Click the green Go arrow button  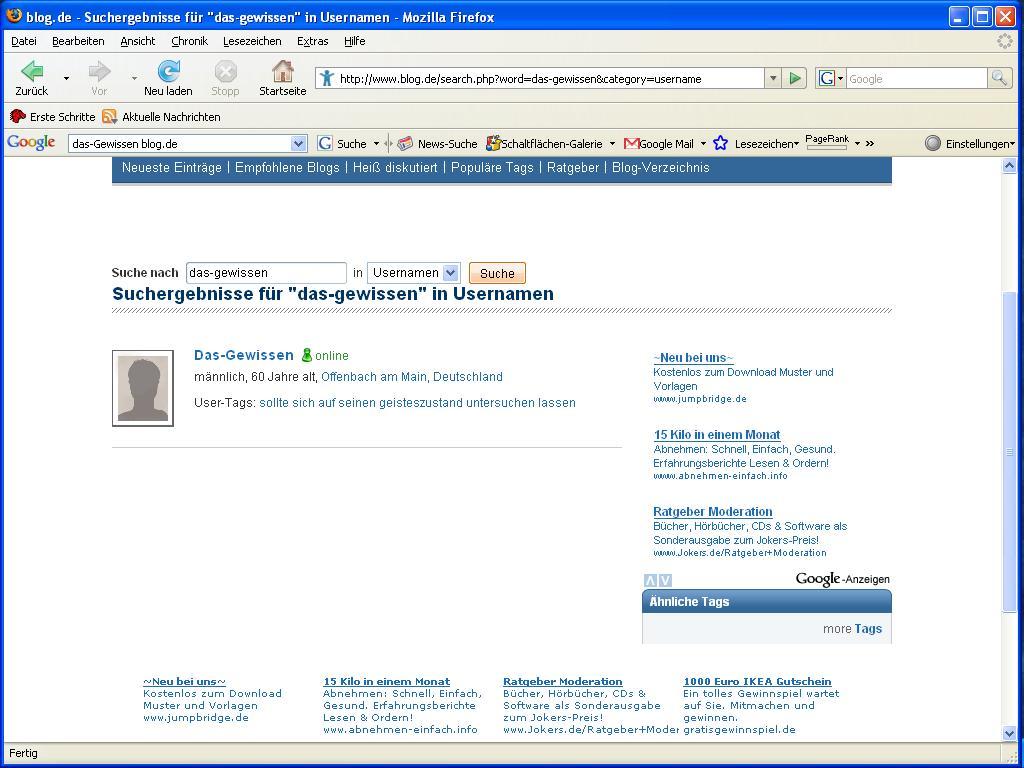point(795,78)
